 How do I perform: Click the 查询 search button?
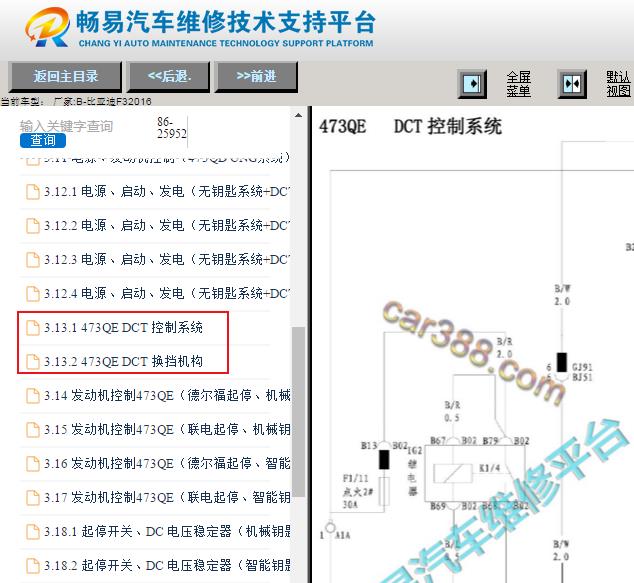43,140
